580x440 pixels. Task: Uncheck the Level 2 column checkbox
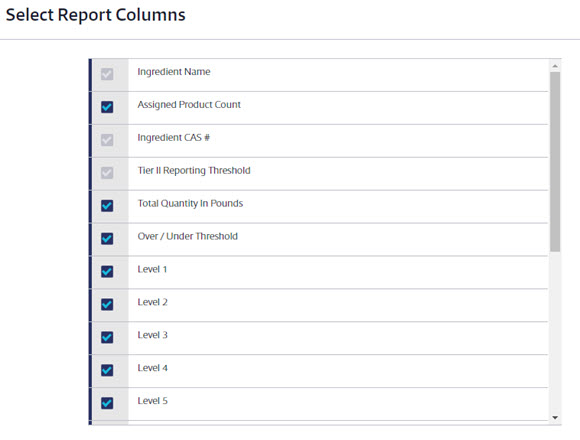(x=107, y=305)
